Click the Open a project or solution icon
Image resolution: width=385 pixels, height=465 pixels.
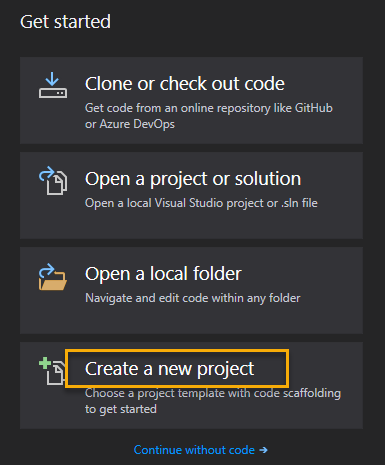tap(53, 180)
